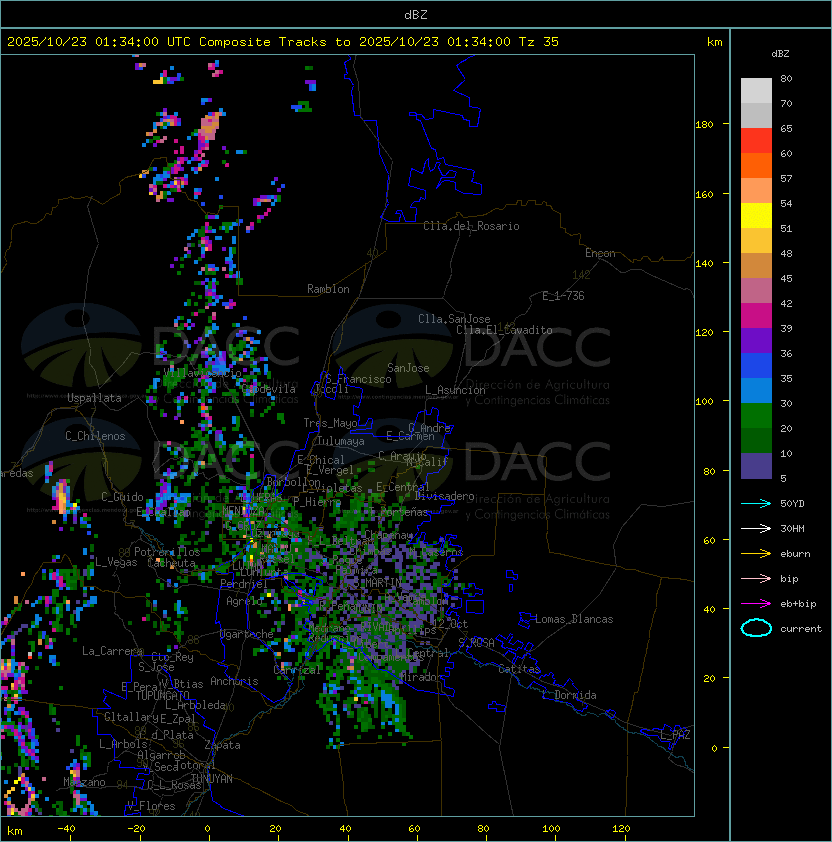832x842 pixels.
Task: Click the magenta eb+bip arrow symbol
Action: pyautogui.click(x=756, y=604)
